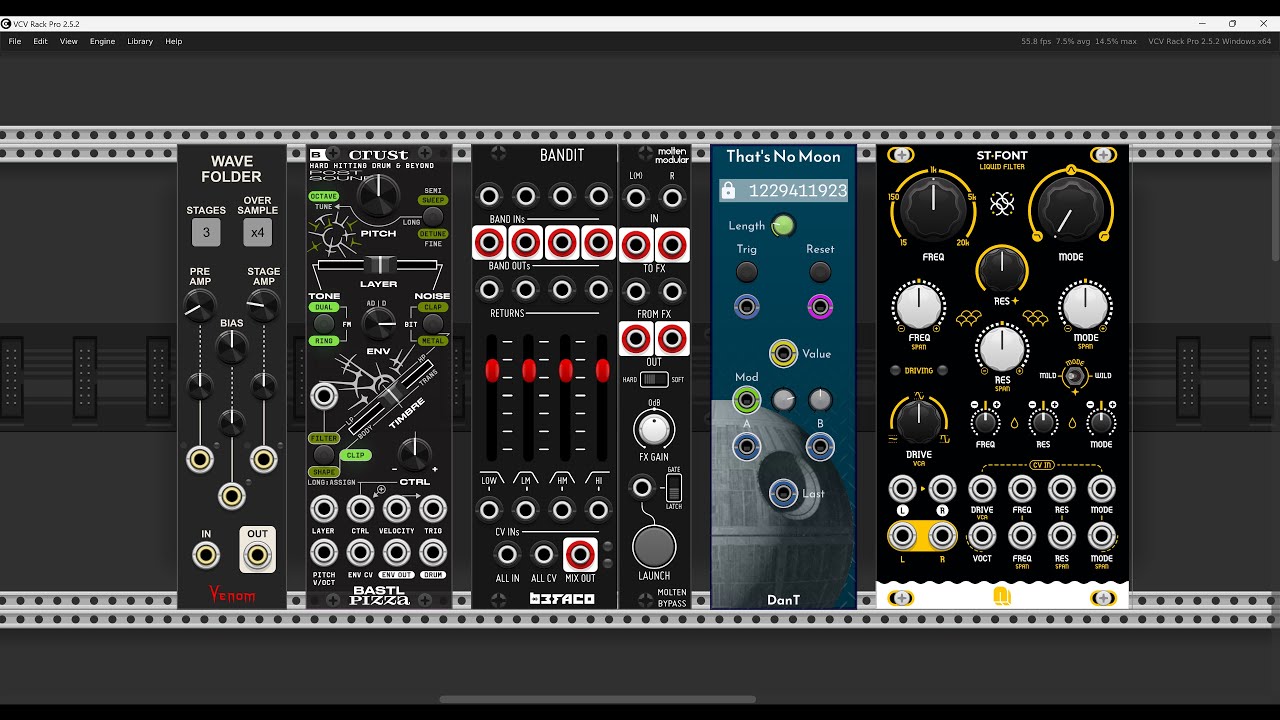The image size is (1280, 720).
Task: Click the SHAPE button on Crust
Action: [323, 472]
